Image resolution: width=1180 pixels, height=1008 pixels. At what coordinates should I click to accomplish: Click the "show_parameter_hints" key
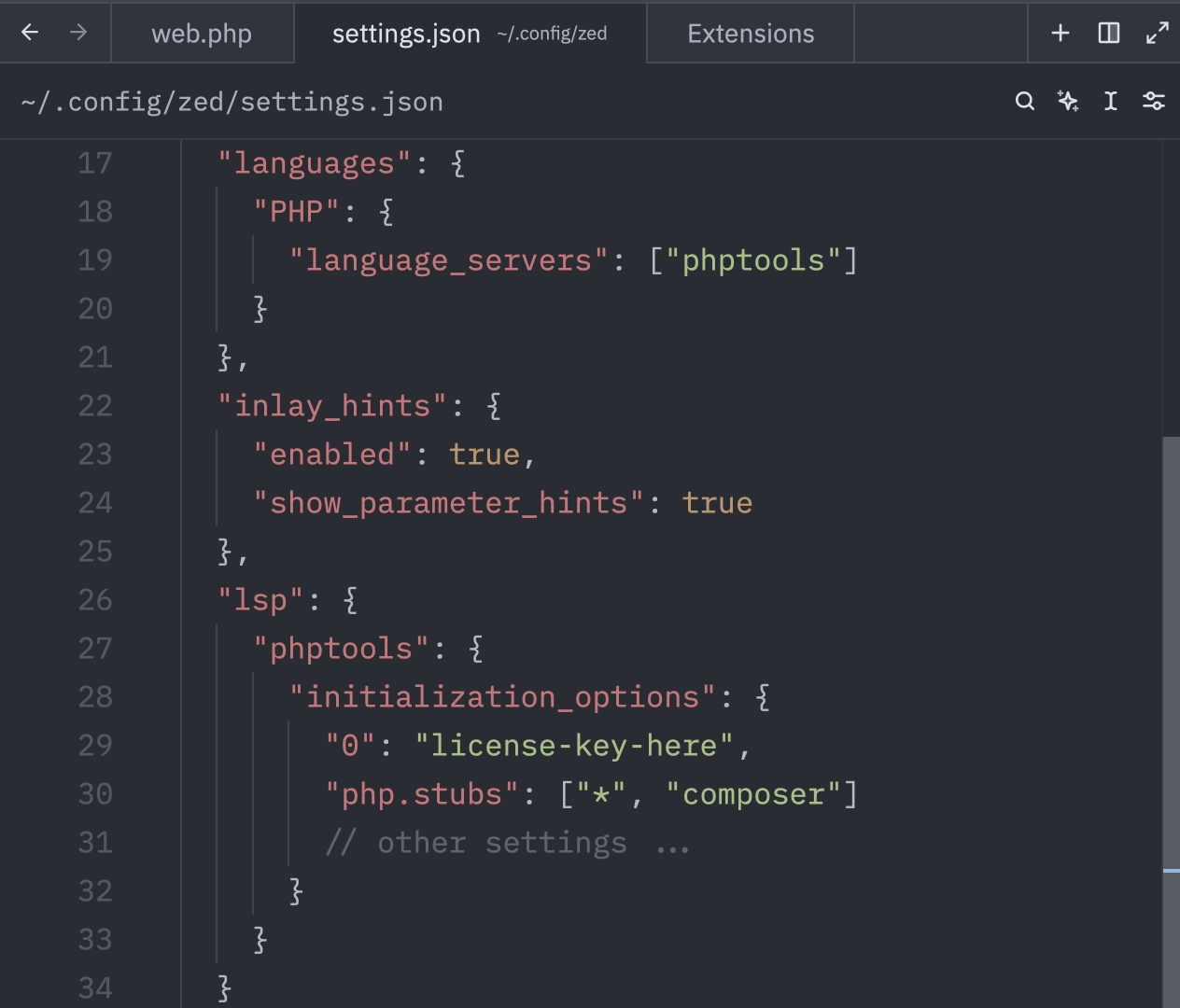click(448, 503)
